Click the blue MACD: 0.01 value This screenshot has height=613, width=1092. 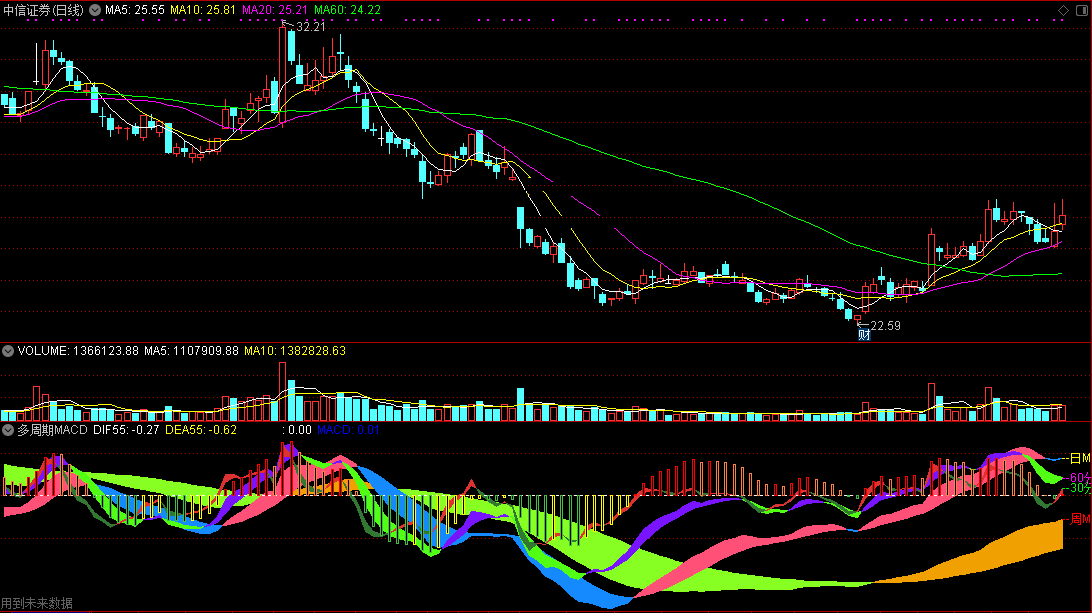pyautogui.click(x=348, y=430)
